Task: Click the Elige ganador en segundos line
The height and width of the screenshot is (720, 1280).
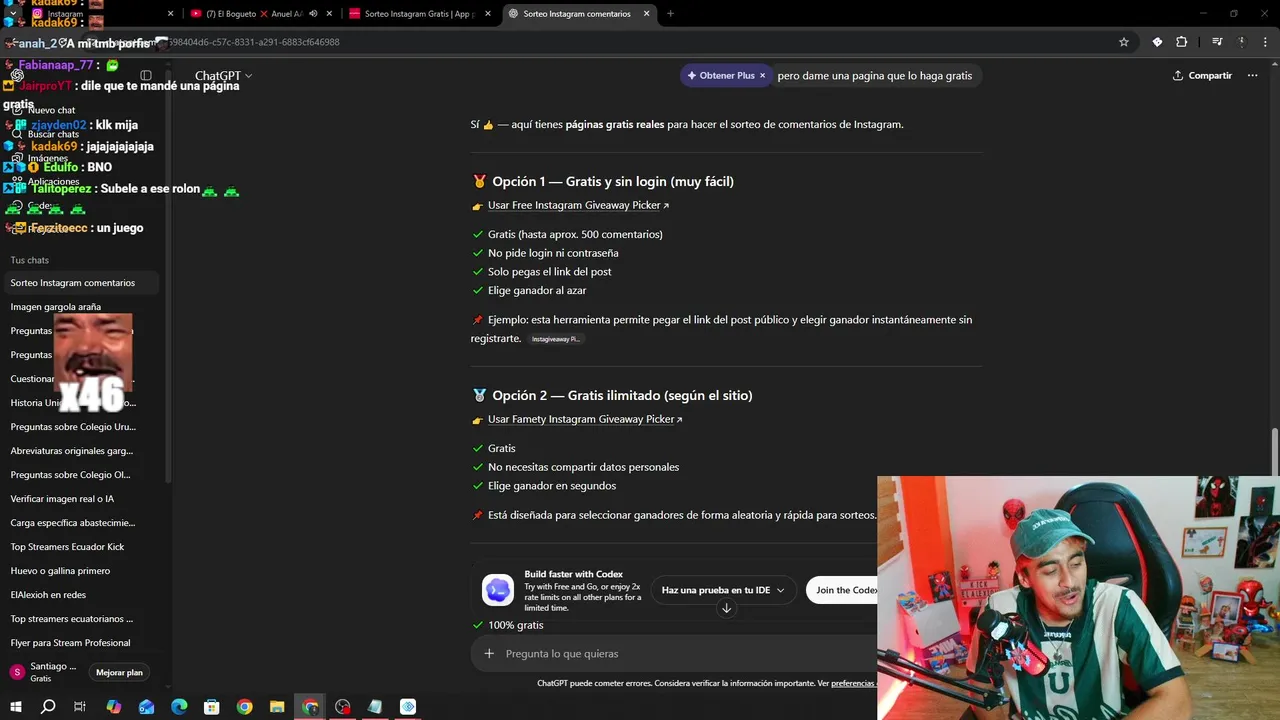Action: [552, 486]
